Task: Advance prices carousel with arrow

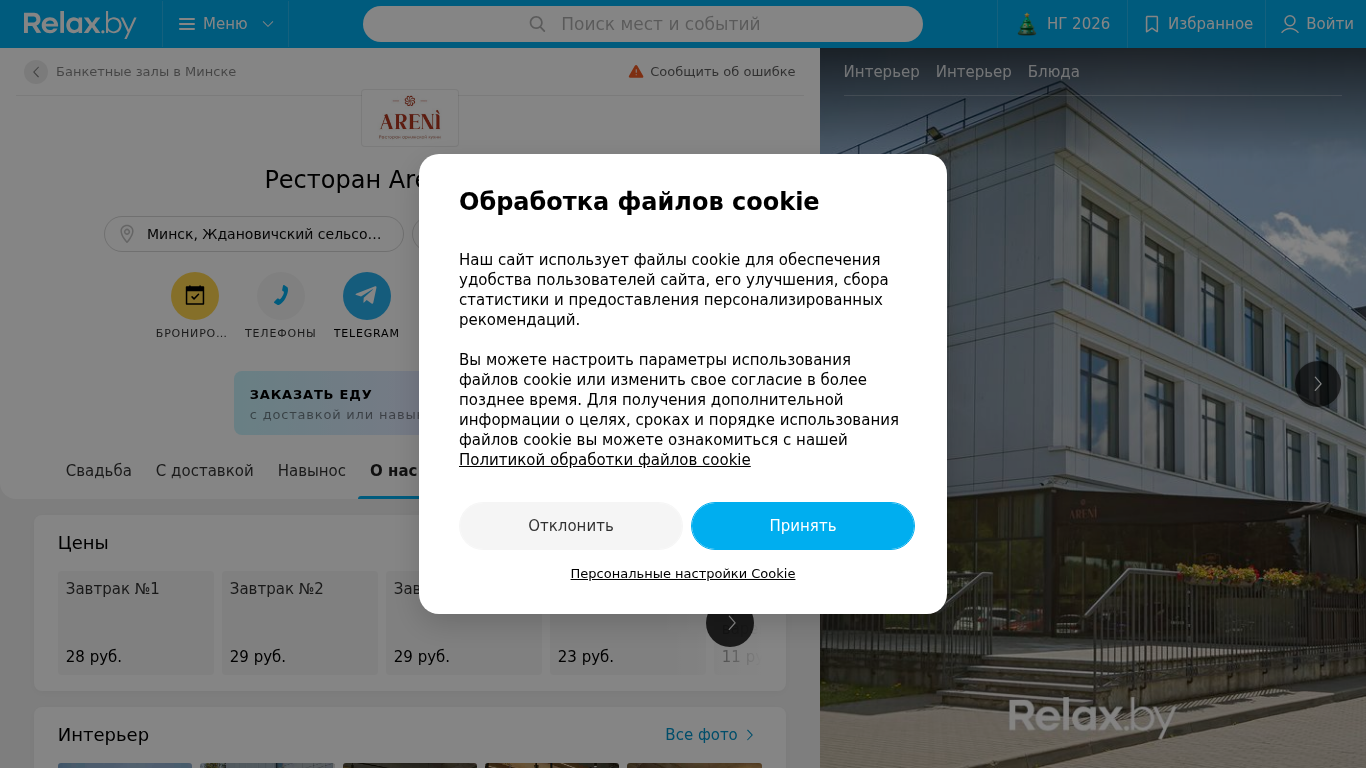Action: point(730,623)
